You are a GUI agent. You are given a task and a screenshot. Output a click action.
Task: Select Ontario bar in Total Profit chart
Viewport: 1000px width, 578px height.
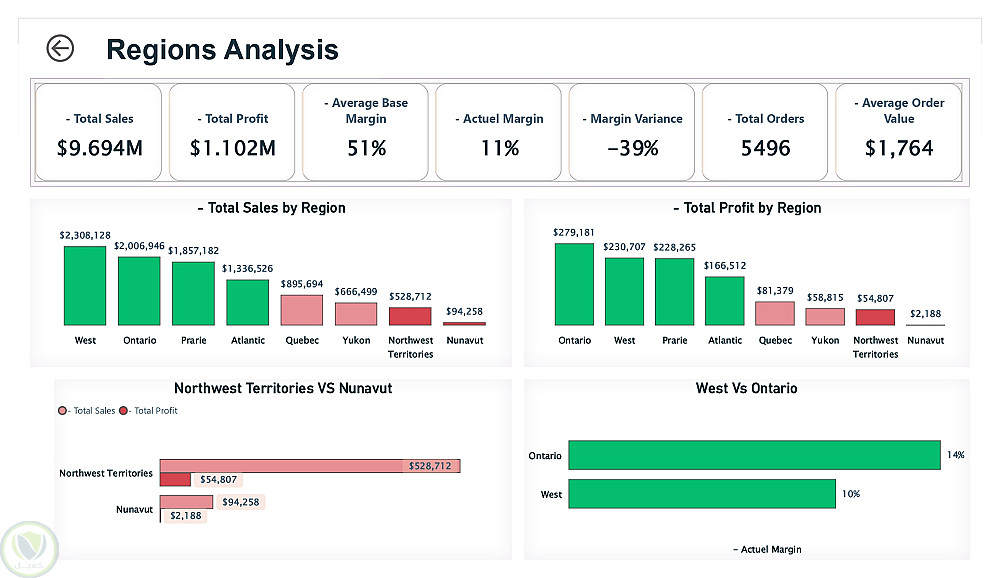(x=574, y=285)
